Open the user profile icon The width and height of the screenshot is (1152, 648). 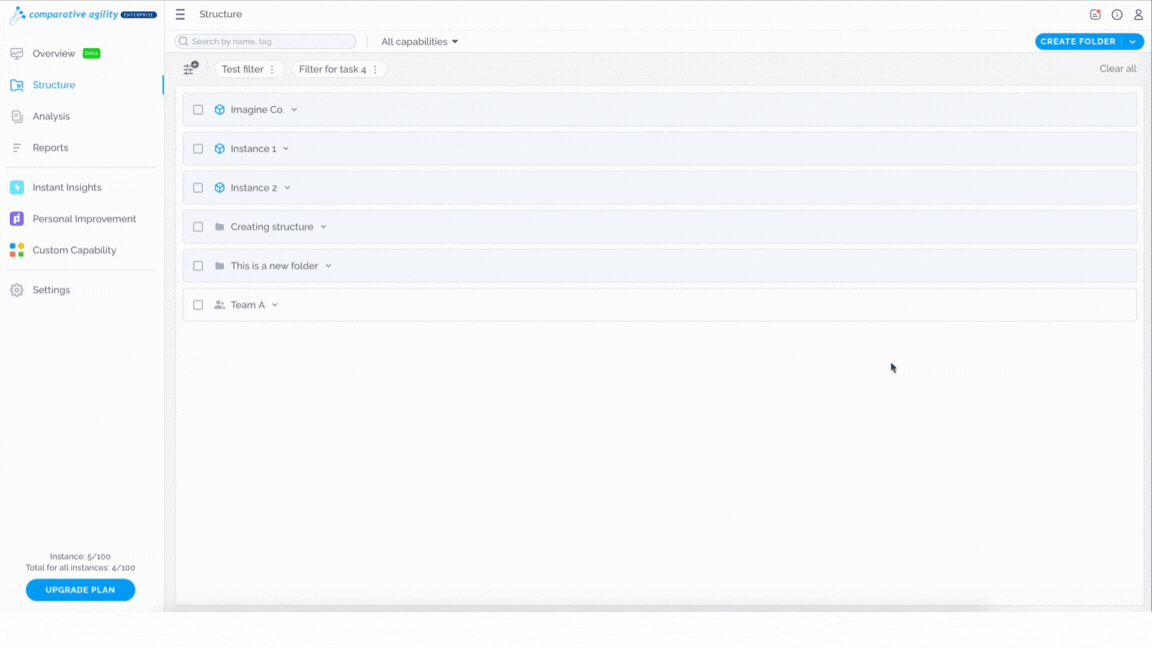pyautogui.click(x=1138, y=14)
